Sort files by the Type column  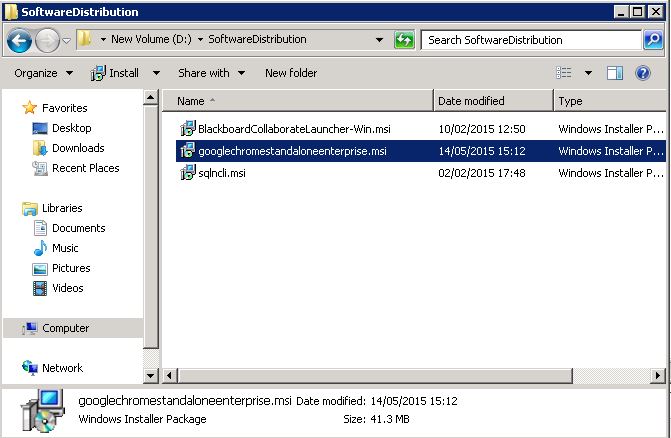pyautogui.click(x=610, y=101)
